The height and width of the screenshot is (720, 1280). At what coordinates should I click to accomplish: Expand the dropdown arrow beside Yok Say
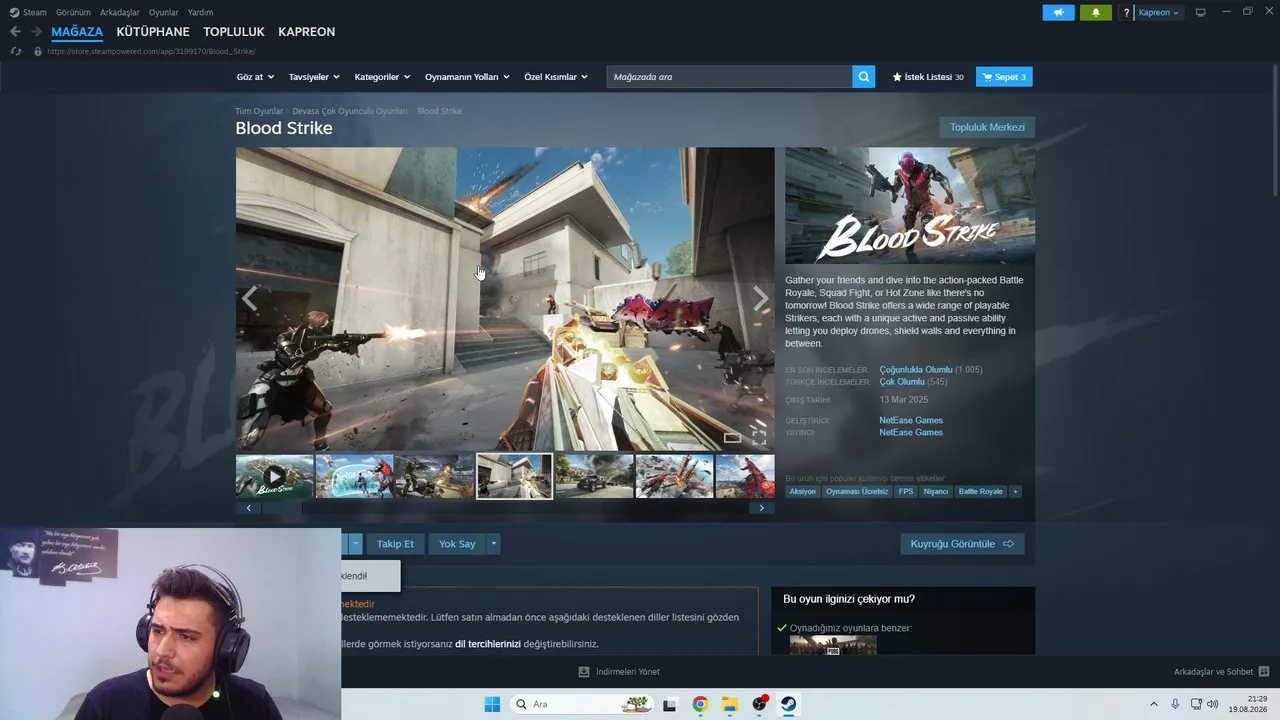[x=493, y=544]
